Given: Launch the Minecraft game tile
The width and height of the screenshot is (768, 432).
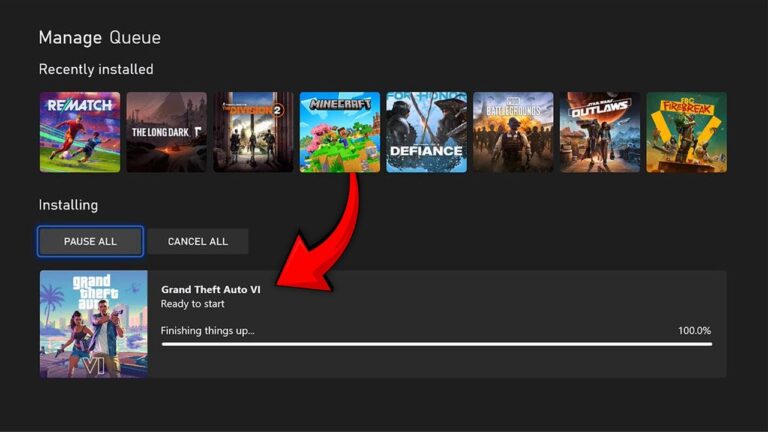Looking at the screenshot, I should (340, 132).
